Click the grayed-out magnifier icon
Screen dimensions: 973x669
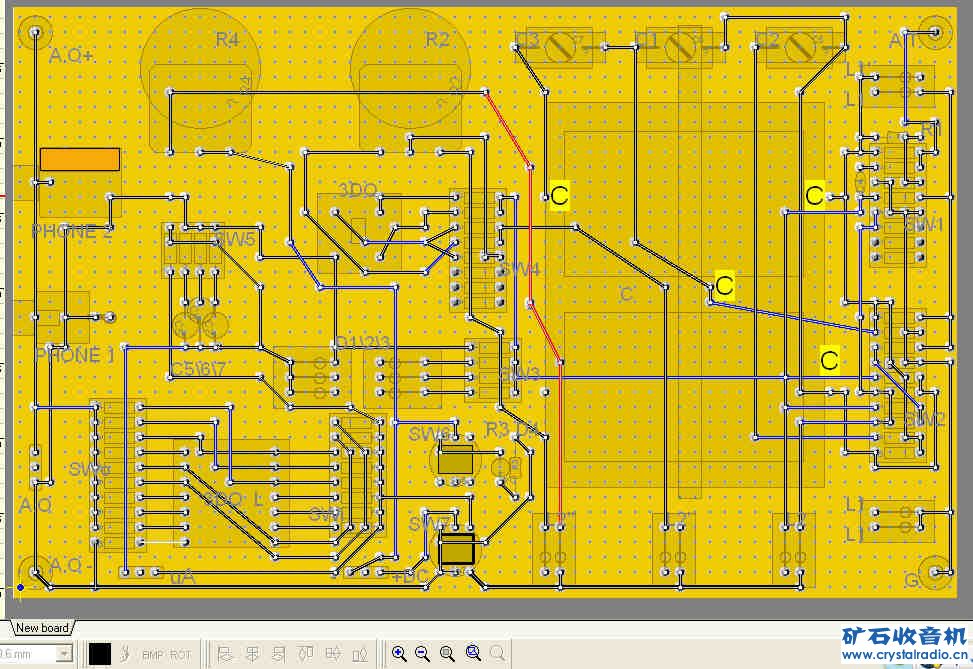pyautogui.click(x=497, y=653)
